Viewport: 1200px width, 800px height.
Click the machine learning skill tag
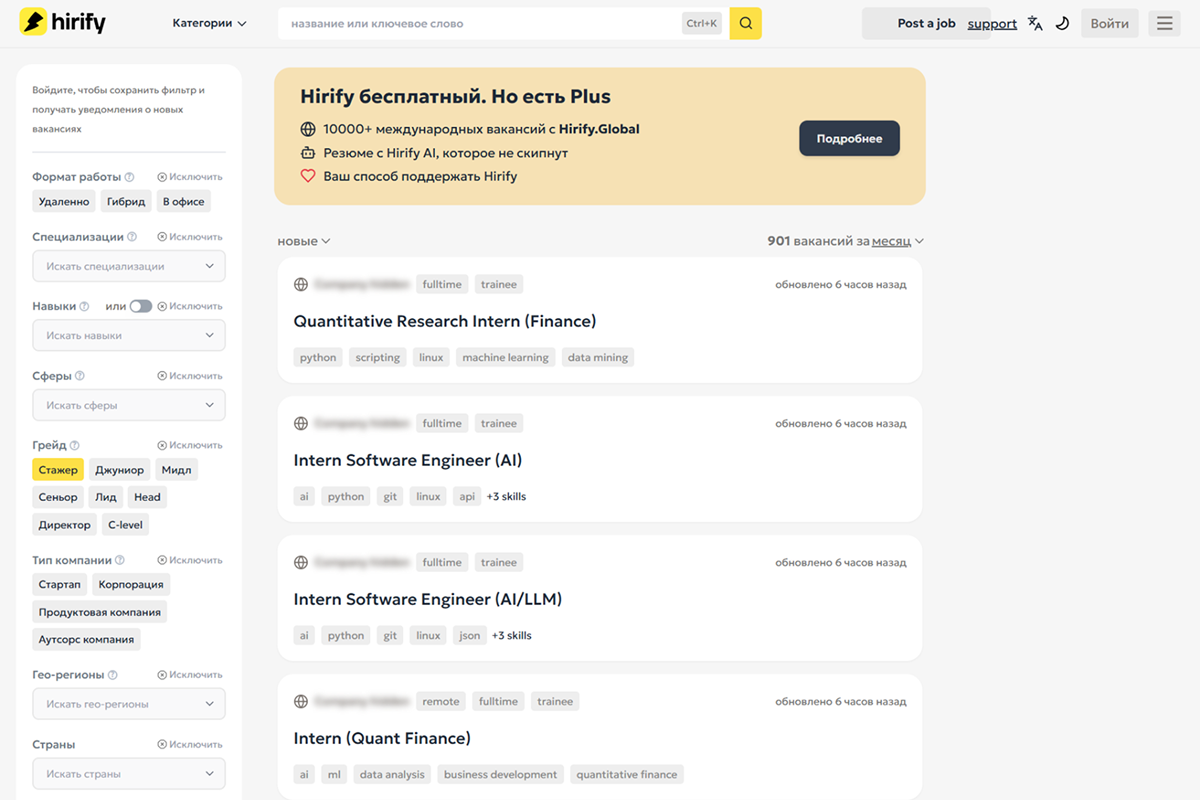[505, 357]
